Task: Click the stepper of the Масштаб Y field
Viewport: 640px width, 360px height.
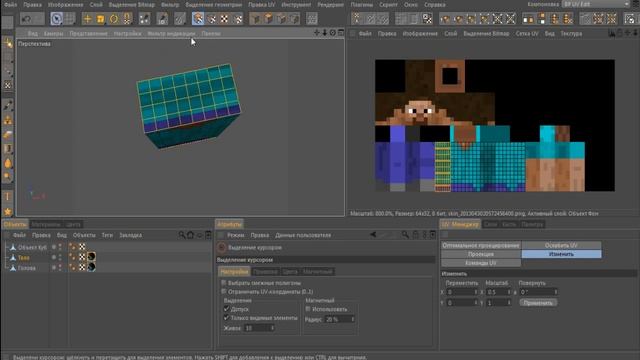Action: tap(509, 302)
